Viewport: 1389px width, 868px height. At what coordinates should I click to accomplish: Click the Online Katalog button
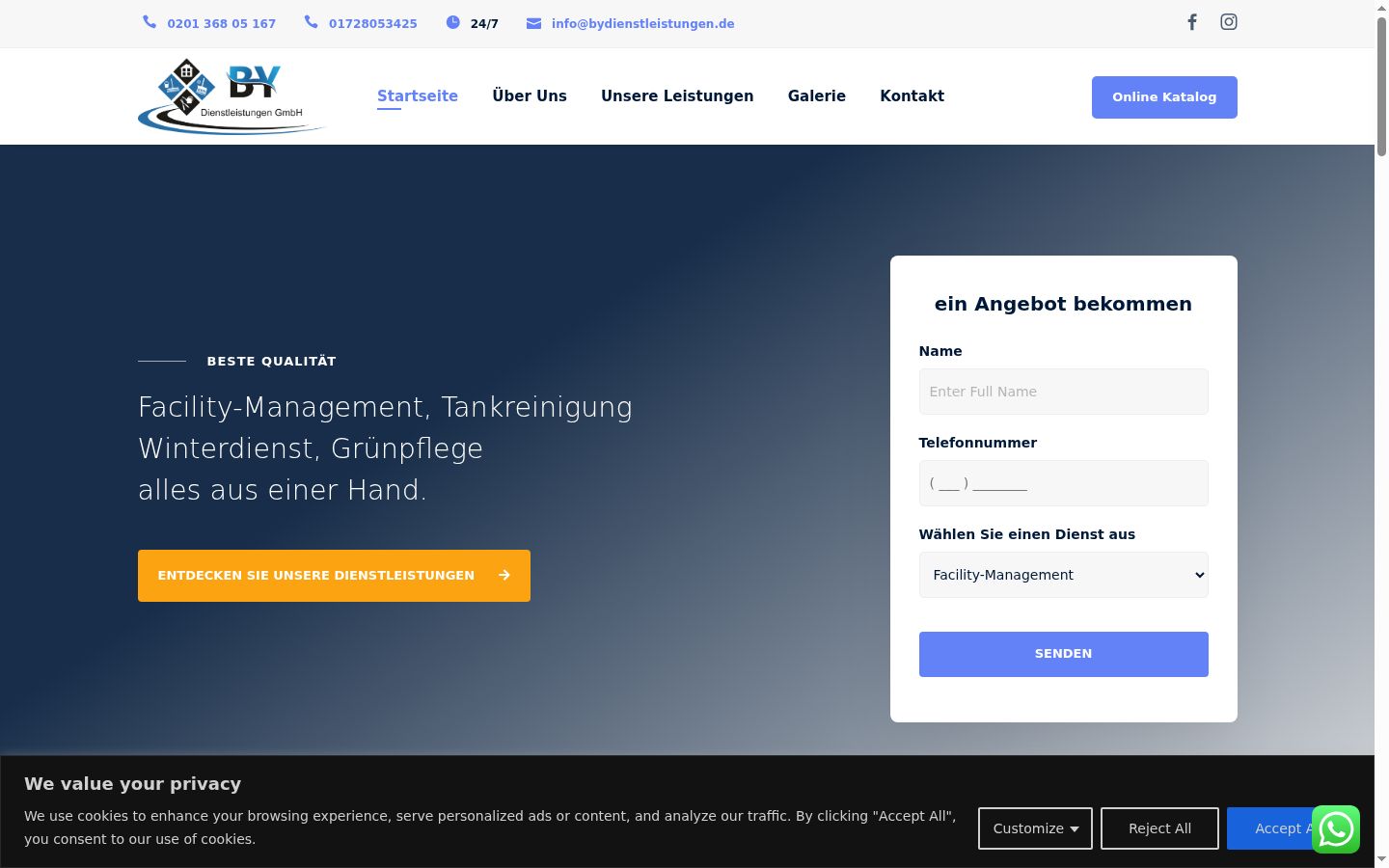[x=1164, y=97]
